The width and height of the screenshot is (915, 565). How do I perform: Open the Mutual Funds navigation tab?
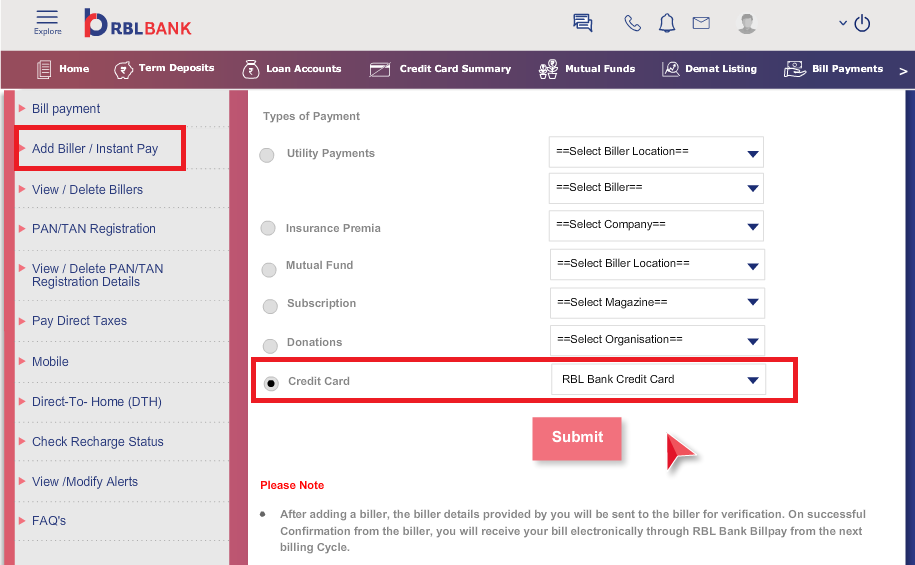point(586,69)
